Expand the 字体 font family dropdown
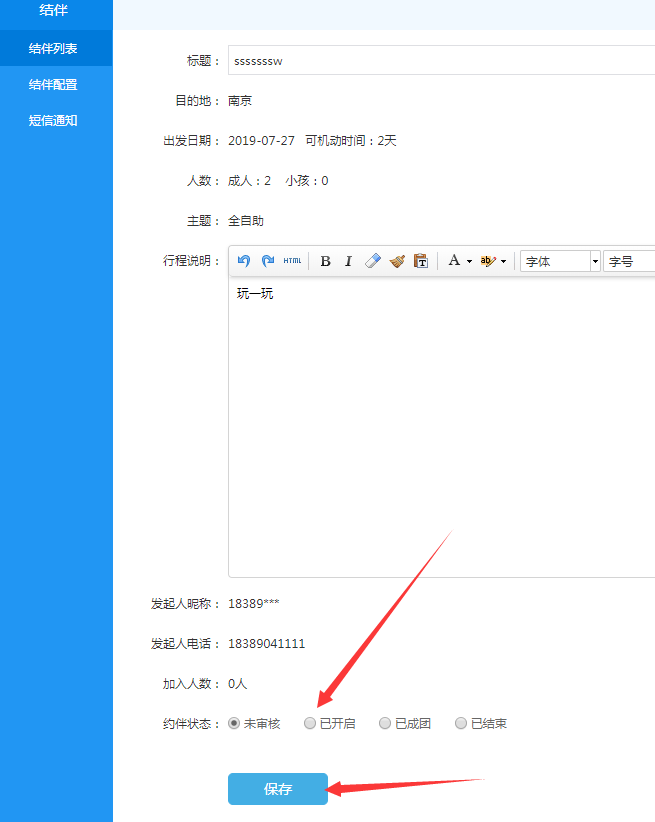 pyautogui.click(x=595, y=261)
